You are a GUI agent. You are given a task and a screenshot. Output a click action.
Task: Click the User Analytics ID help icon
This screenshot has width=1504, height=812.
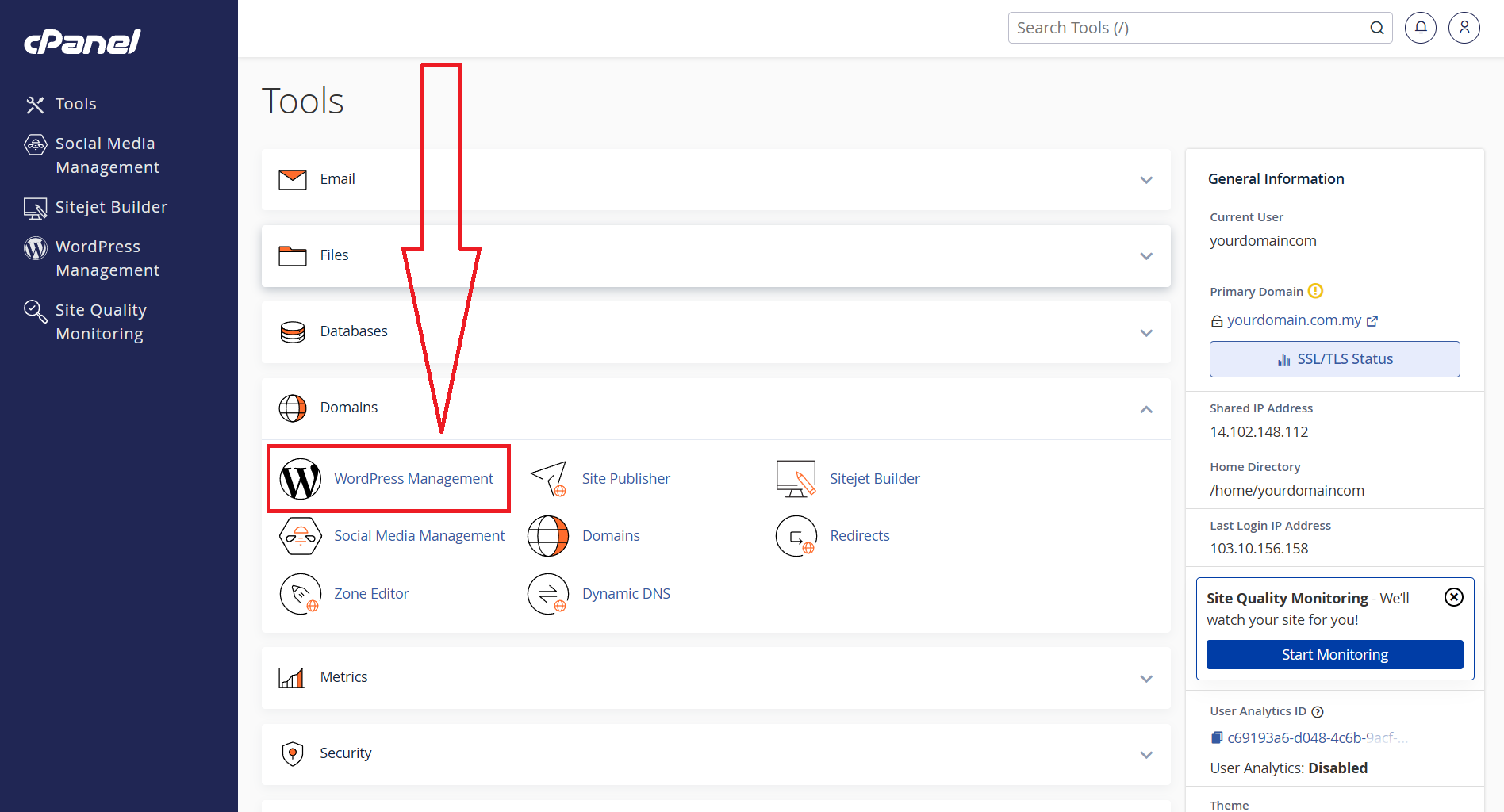(x=1318, y=712)
